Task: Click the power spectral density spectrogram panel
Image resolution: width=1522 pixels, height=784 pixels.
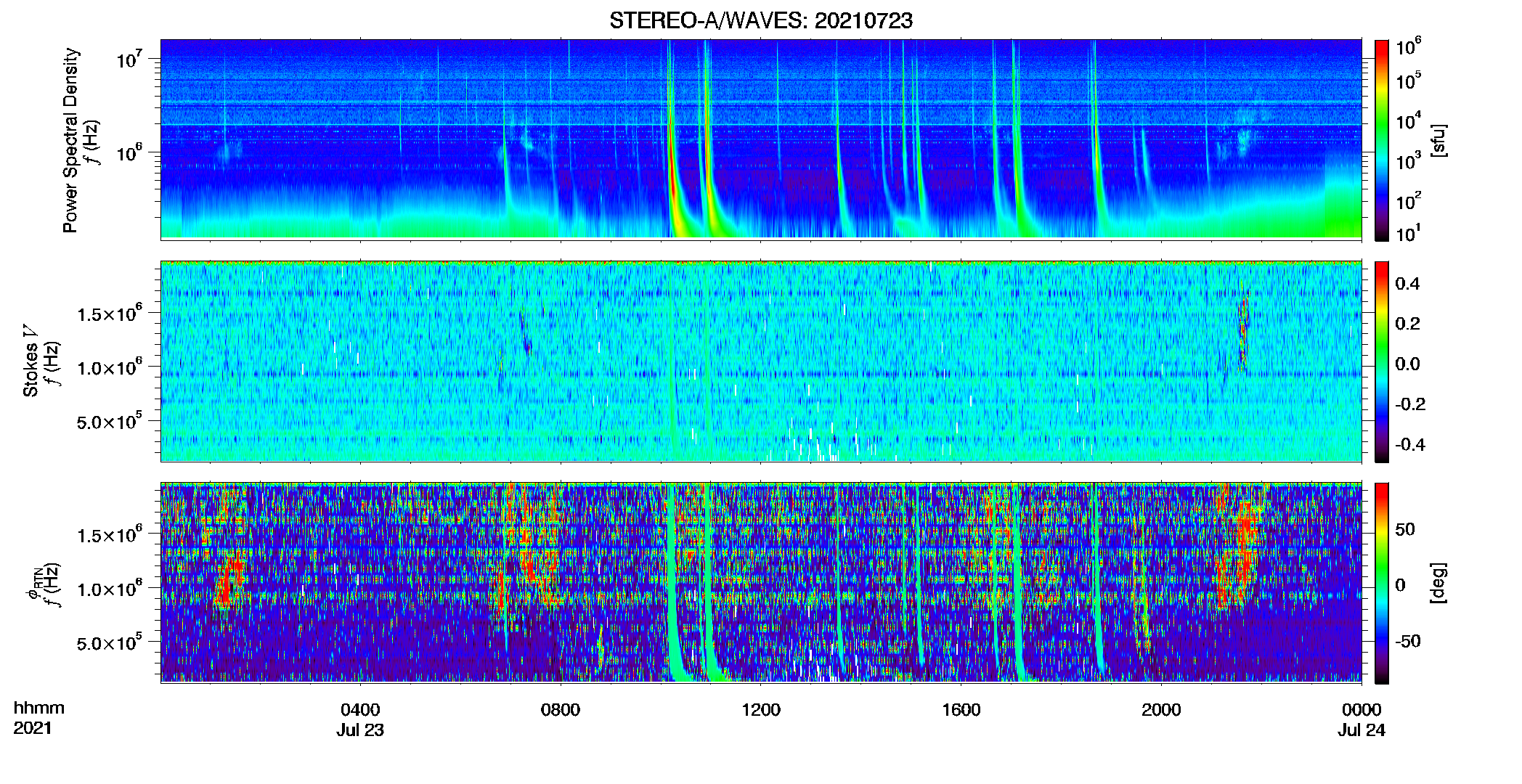Action: click(x=761, y=139)
